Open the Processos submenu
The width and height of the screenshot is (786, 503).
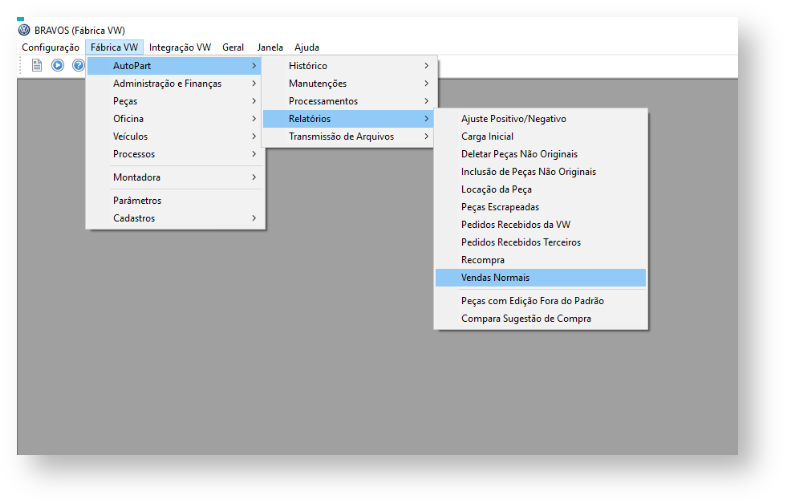175,153
